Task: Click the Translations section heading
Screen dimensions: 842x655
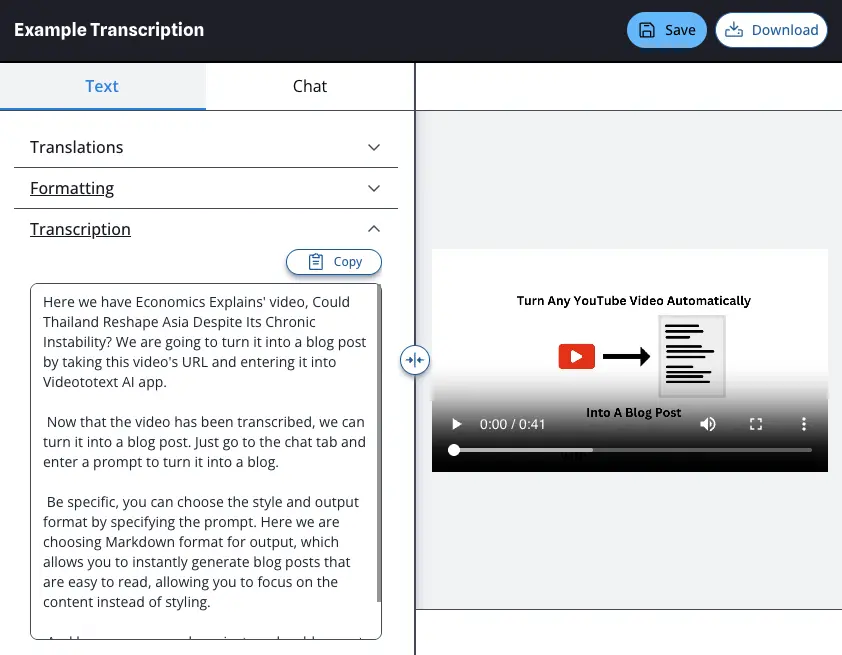Action: (x=77, y=148)
